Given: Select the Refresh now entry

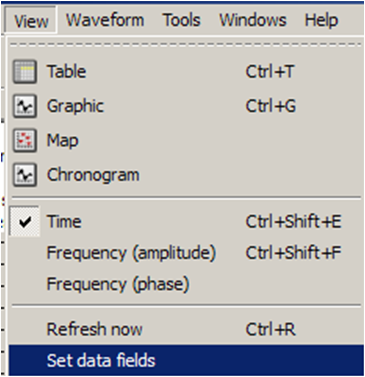Looking at the screenshot, I should pos(186,329).
